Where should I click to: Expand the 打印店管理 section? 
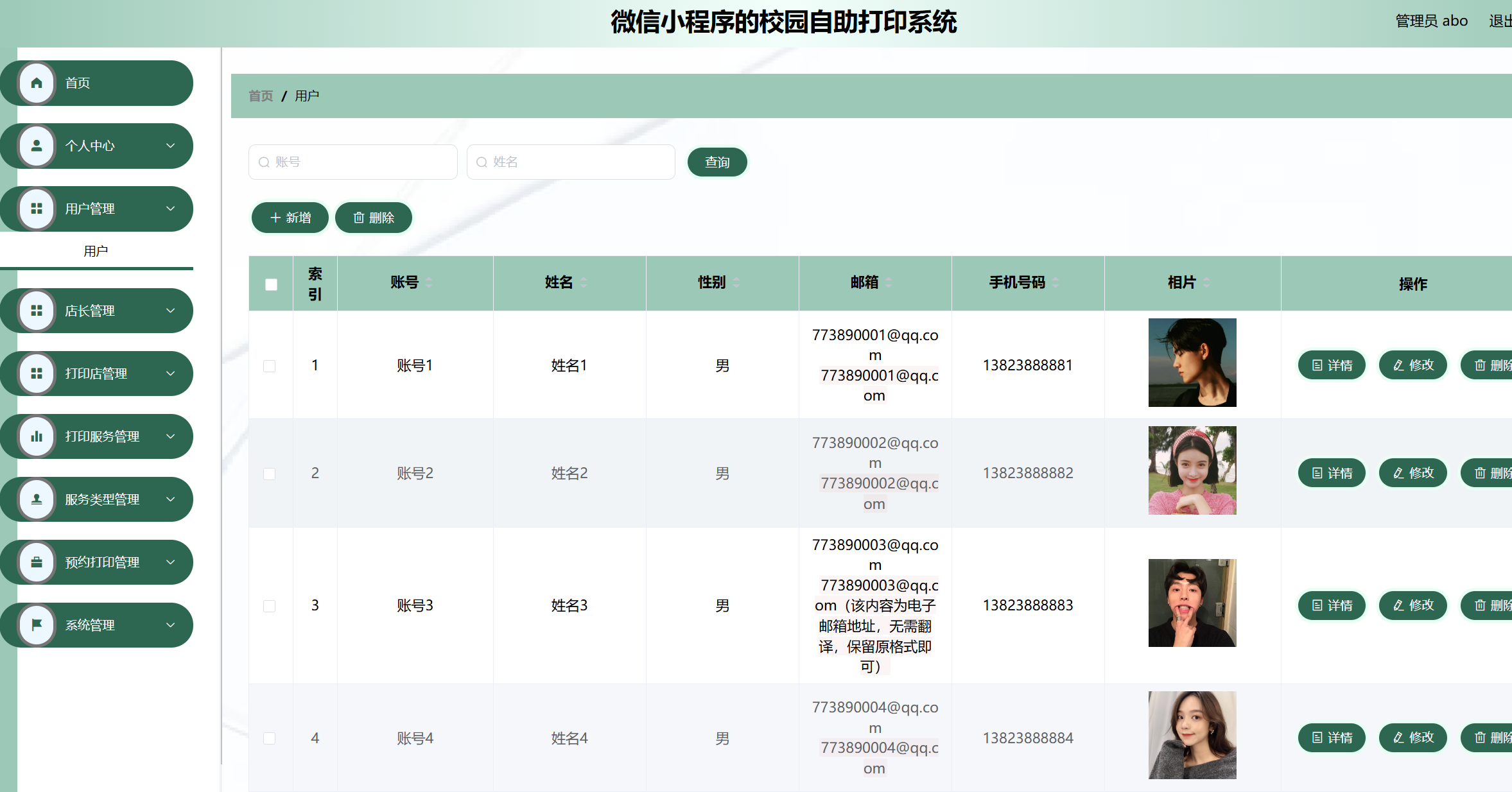point(170,373)
